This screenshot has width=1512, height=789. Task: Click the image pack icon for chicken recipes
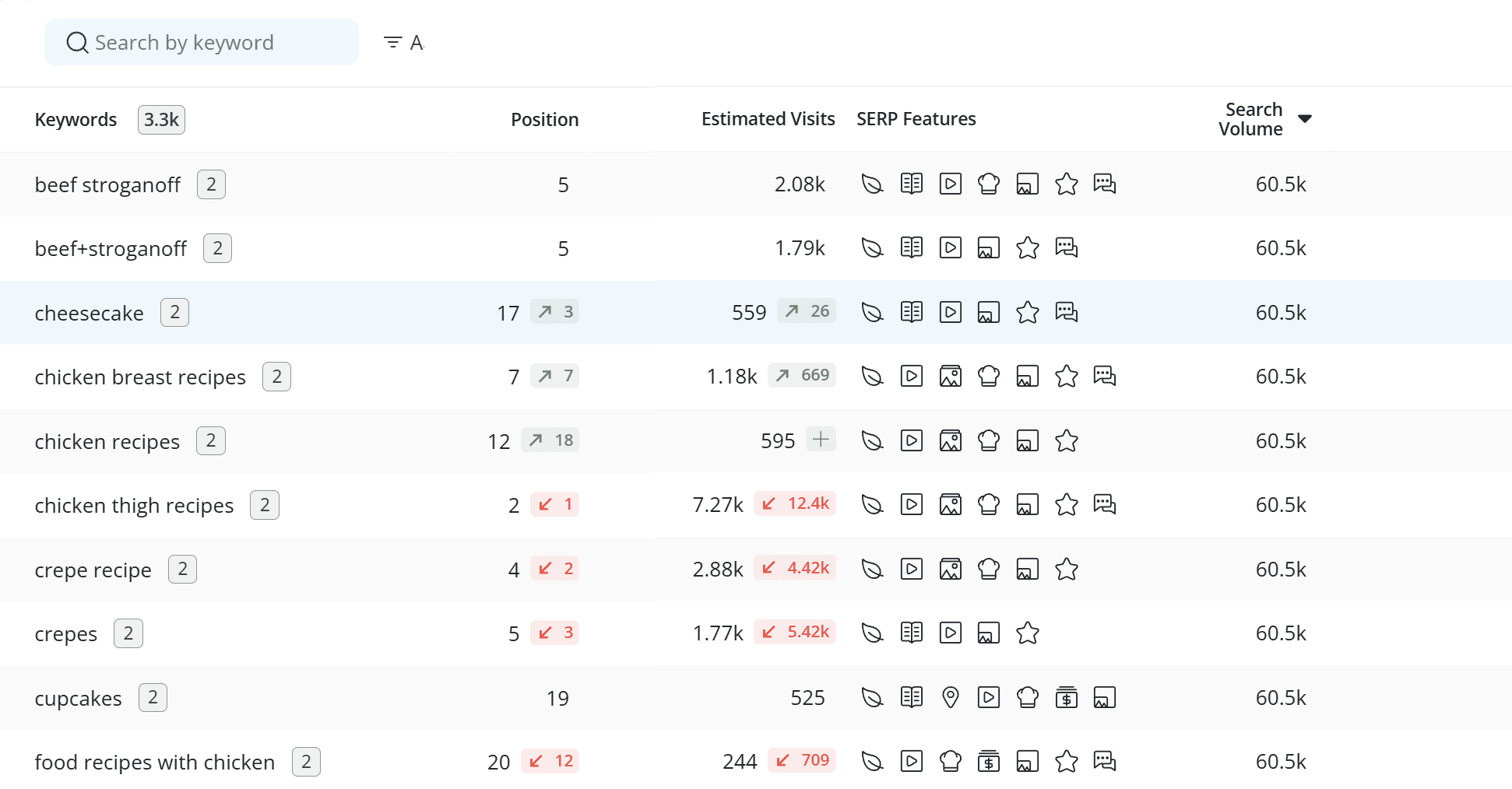tap(950, 440)
